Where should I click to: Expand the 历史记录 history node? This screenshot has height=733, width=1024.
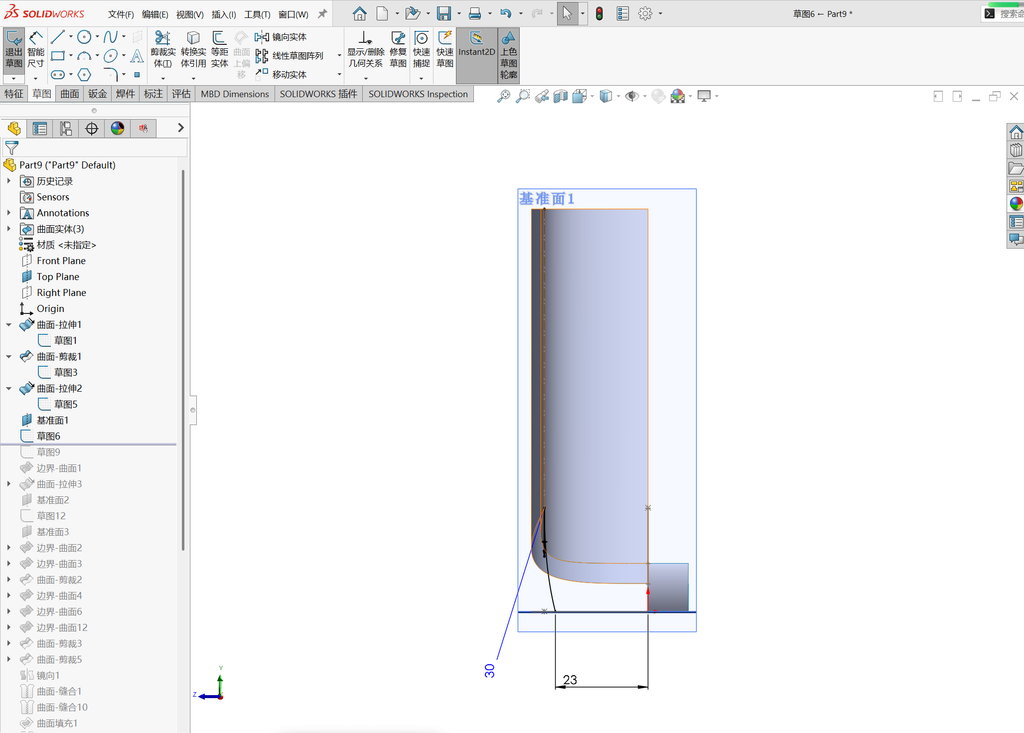[8, 181]
